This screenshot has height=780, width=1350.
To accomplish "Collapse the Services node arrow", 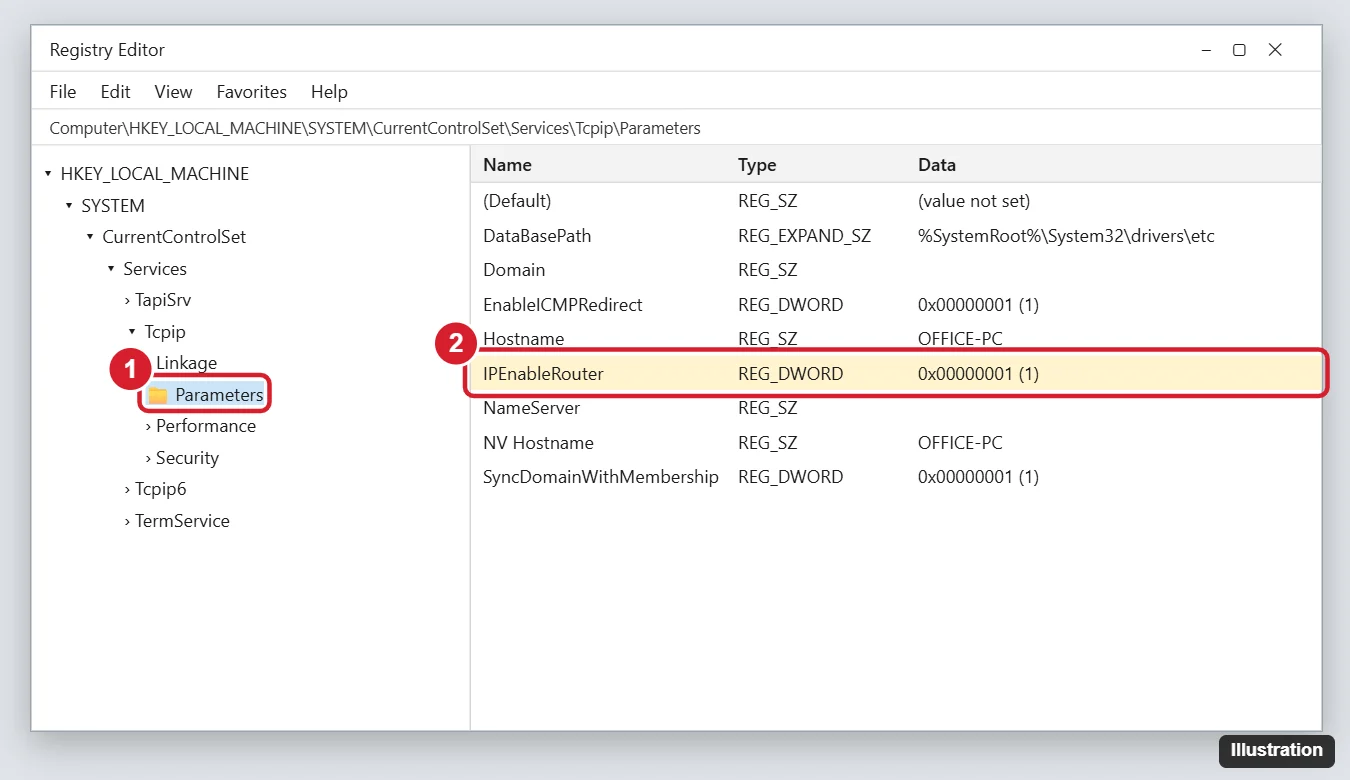I will (111, 269).
